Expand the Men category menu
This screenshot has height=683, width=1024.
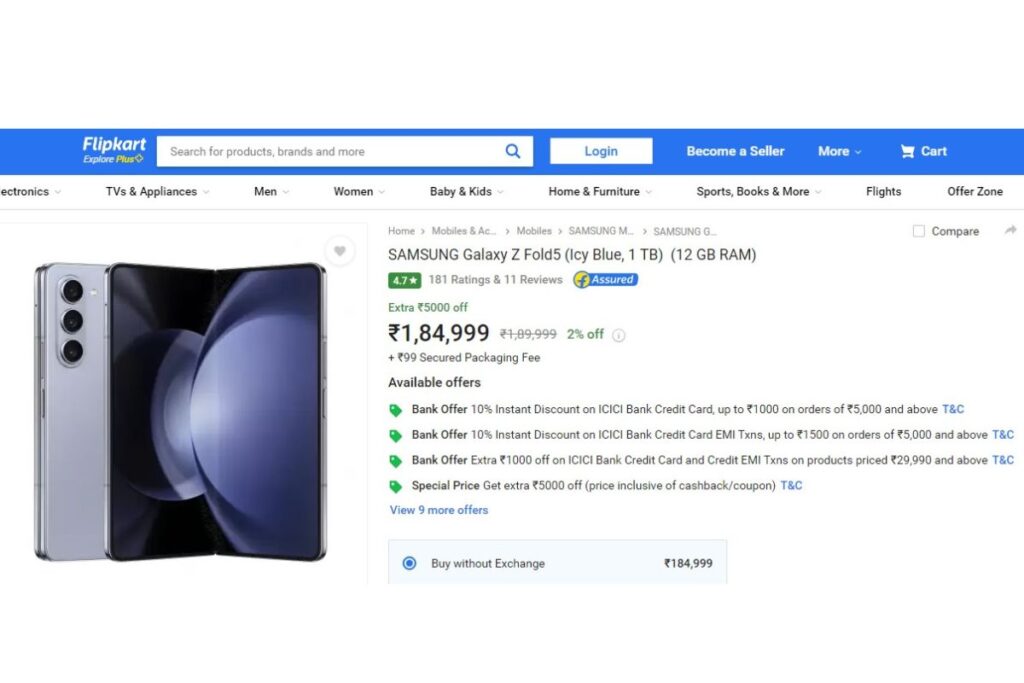(271, 191)
